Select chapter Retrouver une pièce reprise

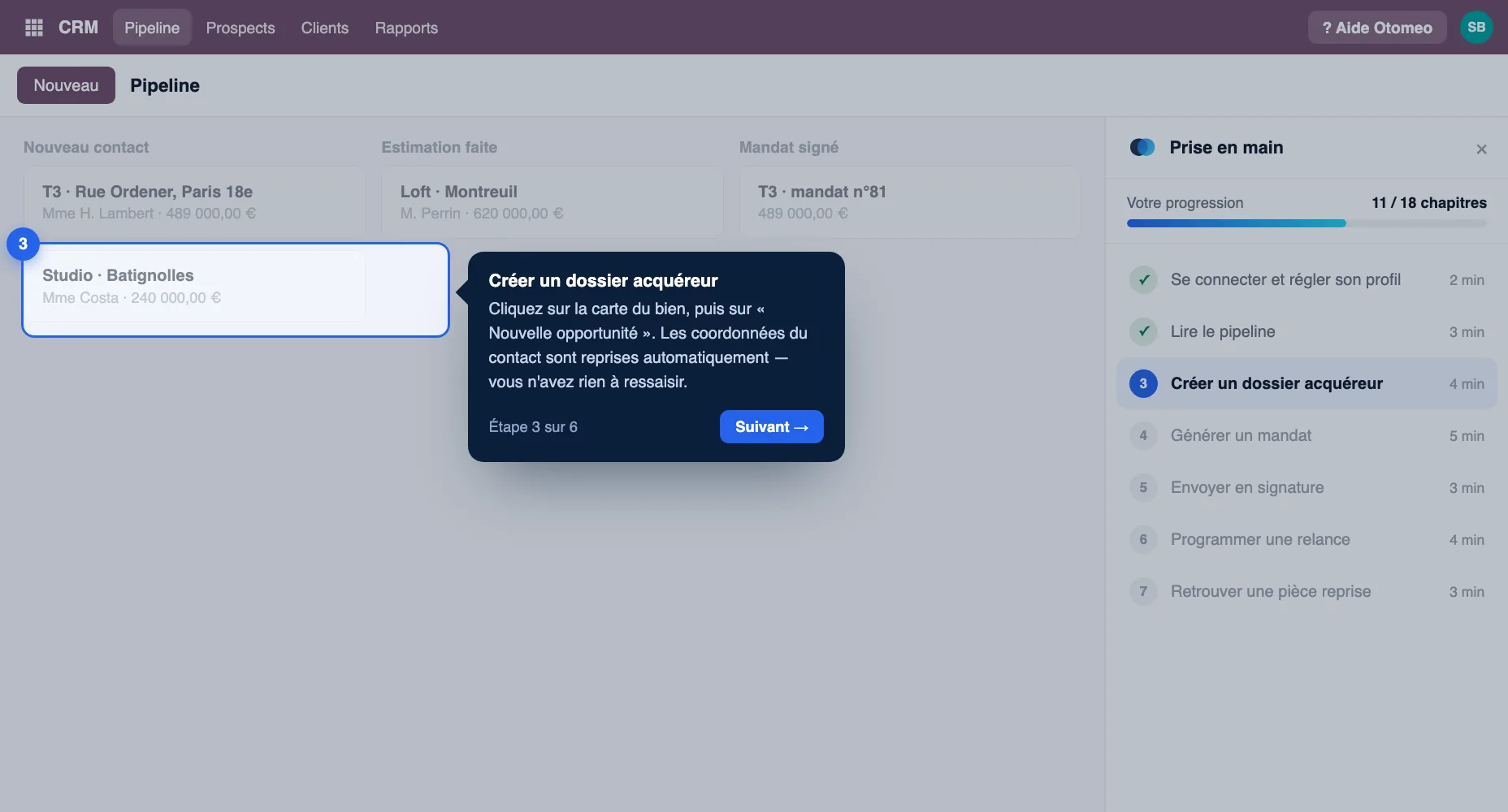coord(1306,592)
